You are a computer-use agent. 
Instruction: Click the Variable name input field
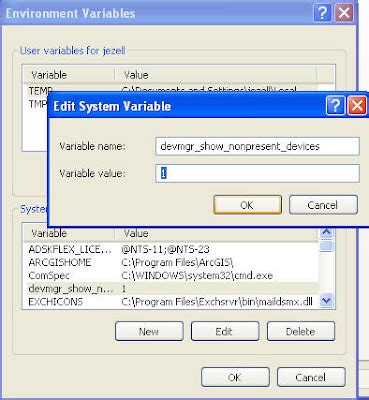tap(257, 146)
